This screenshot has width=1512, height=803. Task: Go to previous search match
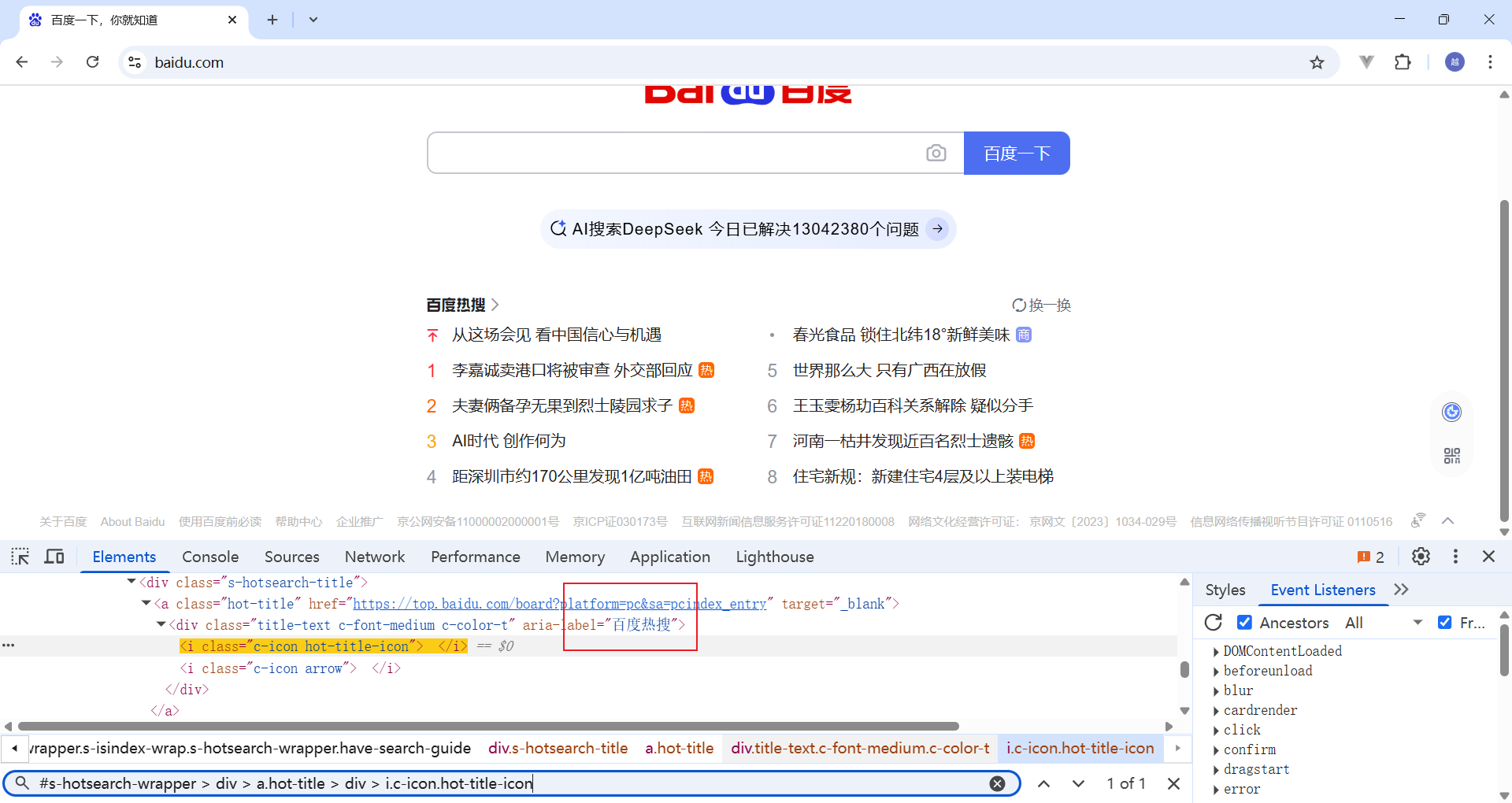pyautogui.click(x=1043, y=783)
